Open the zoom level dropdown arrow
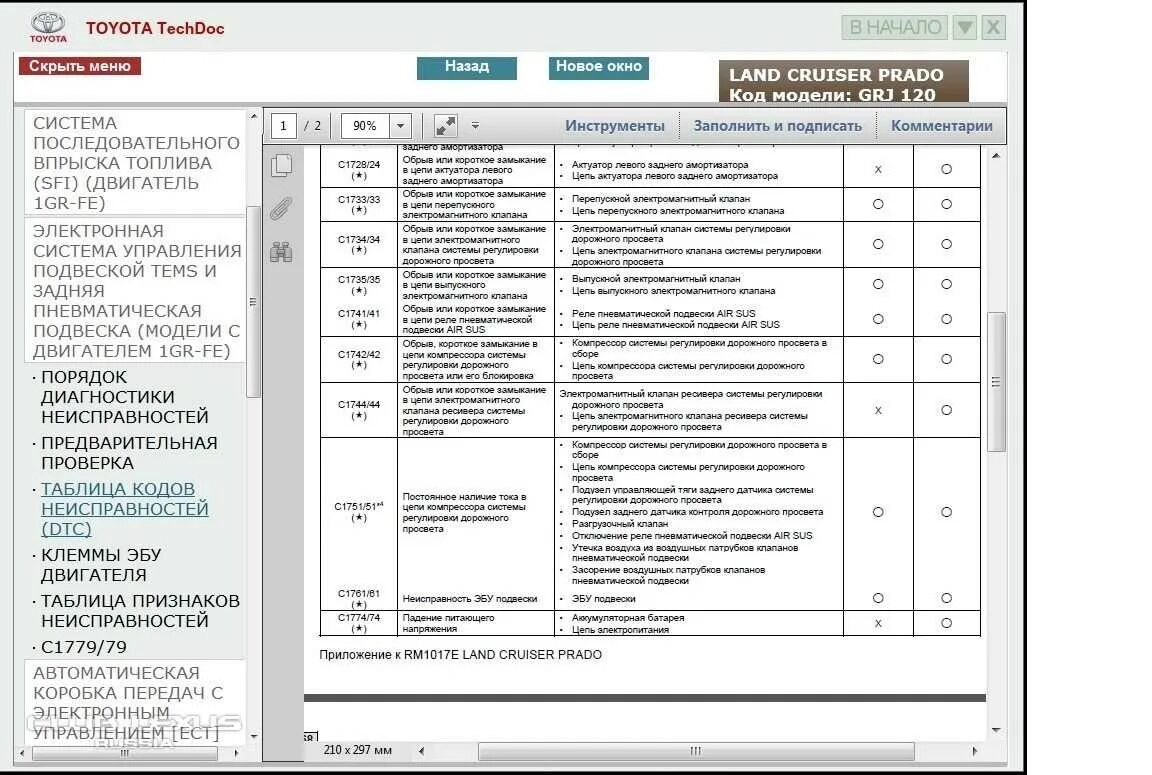The image size is (1152, 775). (400, 126)
